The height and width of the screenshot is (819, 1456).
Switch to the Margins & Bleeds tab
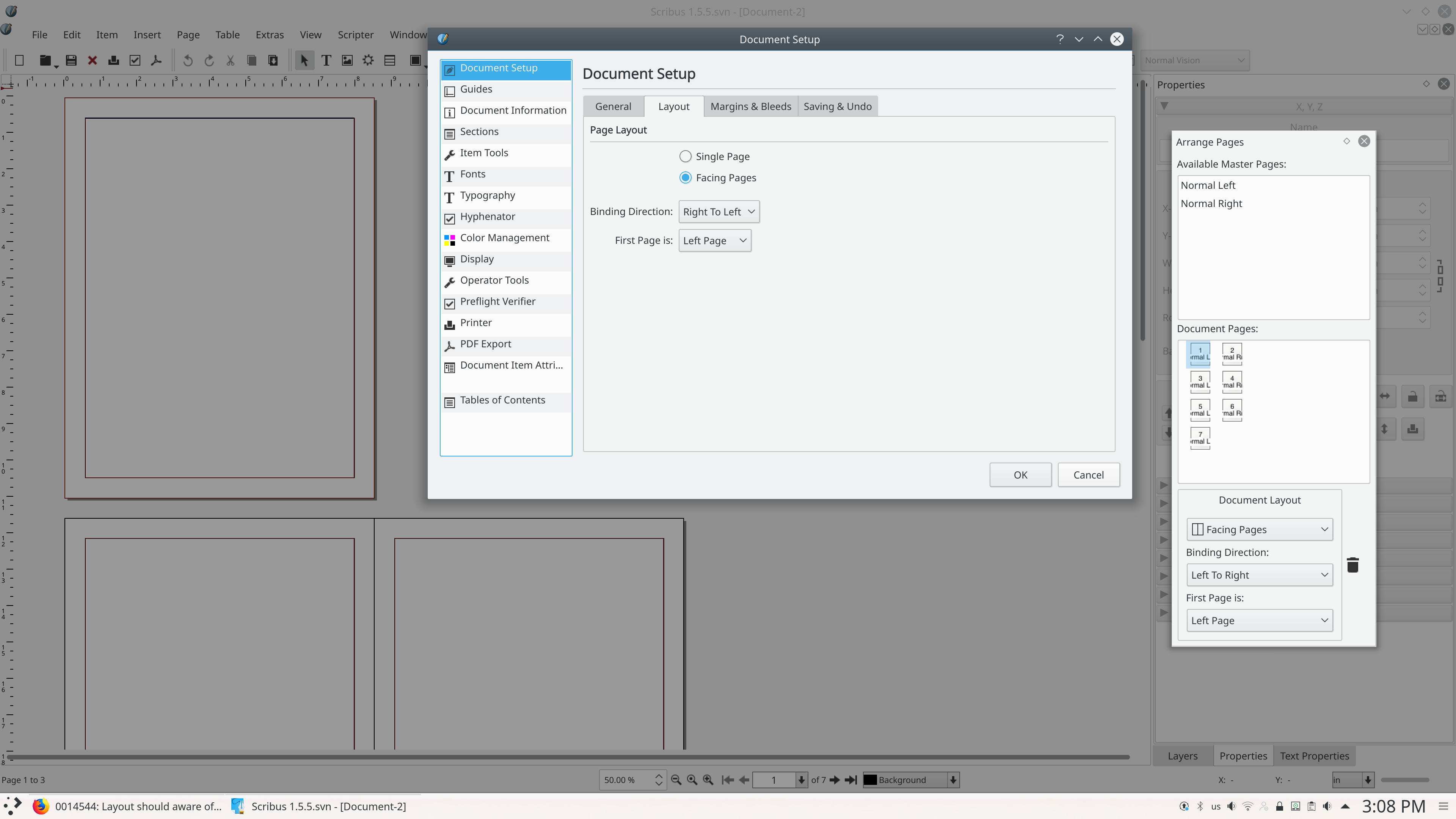pos(751,106)
